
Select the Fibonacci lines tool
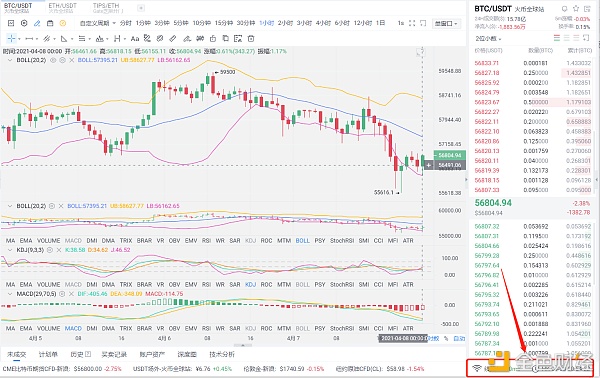click(x=82, y=39)
